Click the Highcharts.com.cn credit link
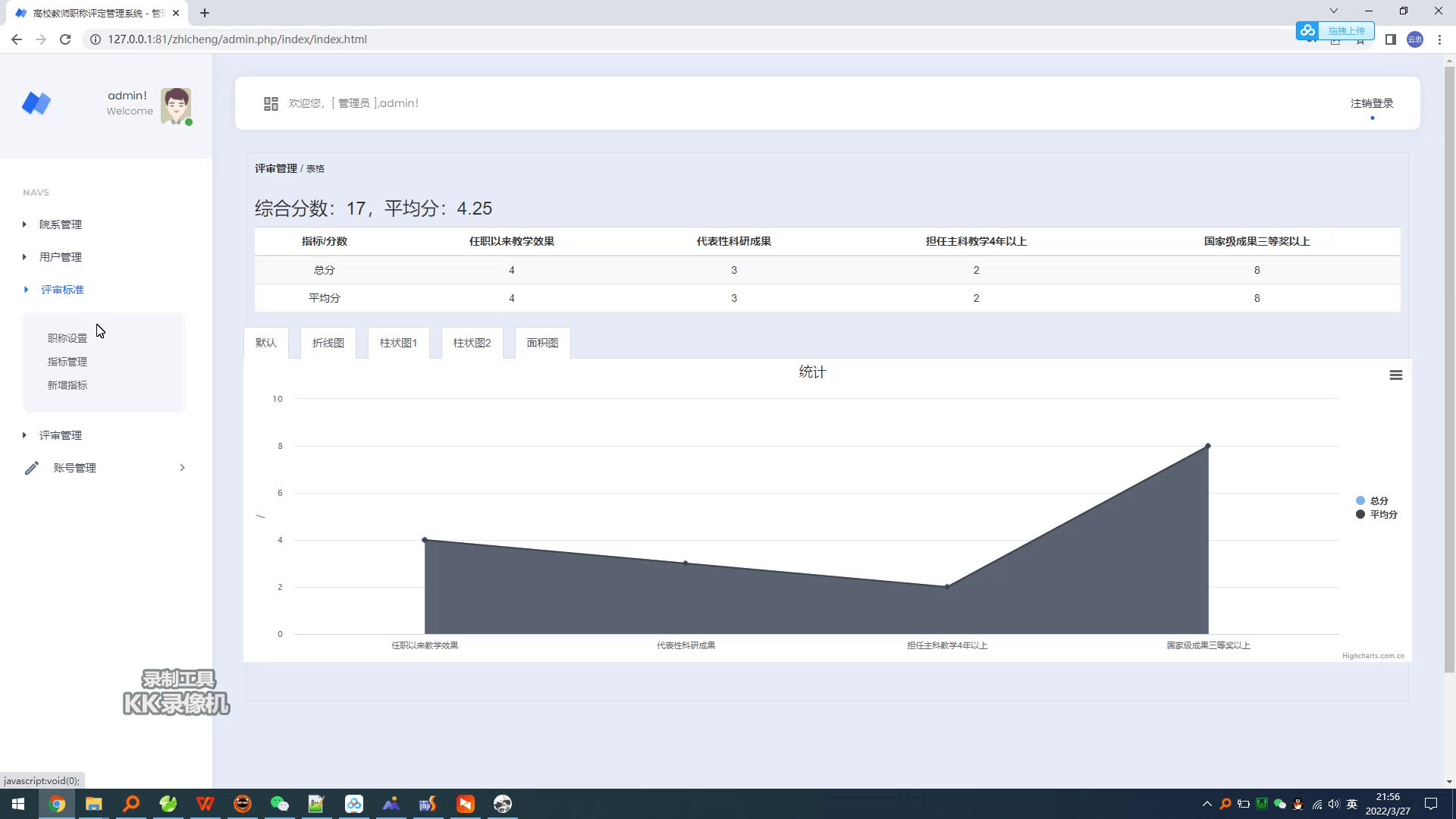Screen dimensions: 1456x819 pos(1373,656)
